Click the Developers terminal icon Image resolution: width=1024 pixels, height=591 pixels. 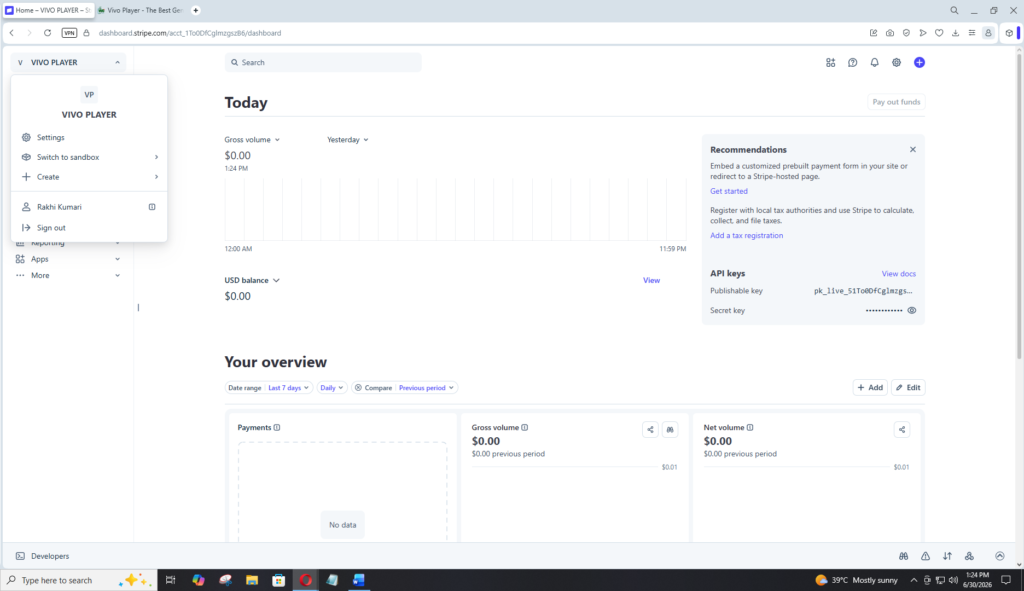pyautogui.click(x=20, y=556)
